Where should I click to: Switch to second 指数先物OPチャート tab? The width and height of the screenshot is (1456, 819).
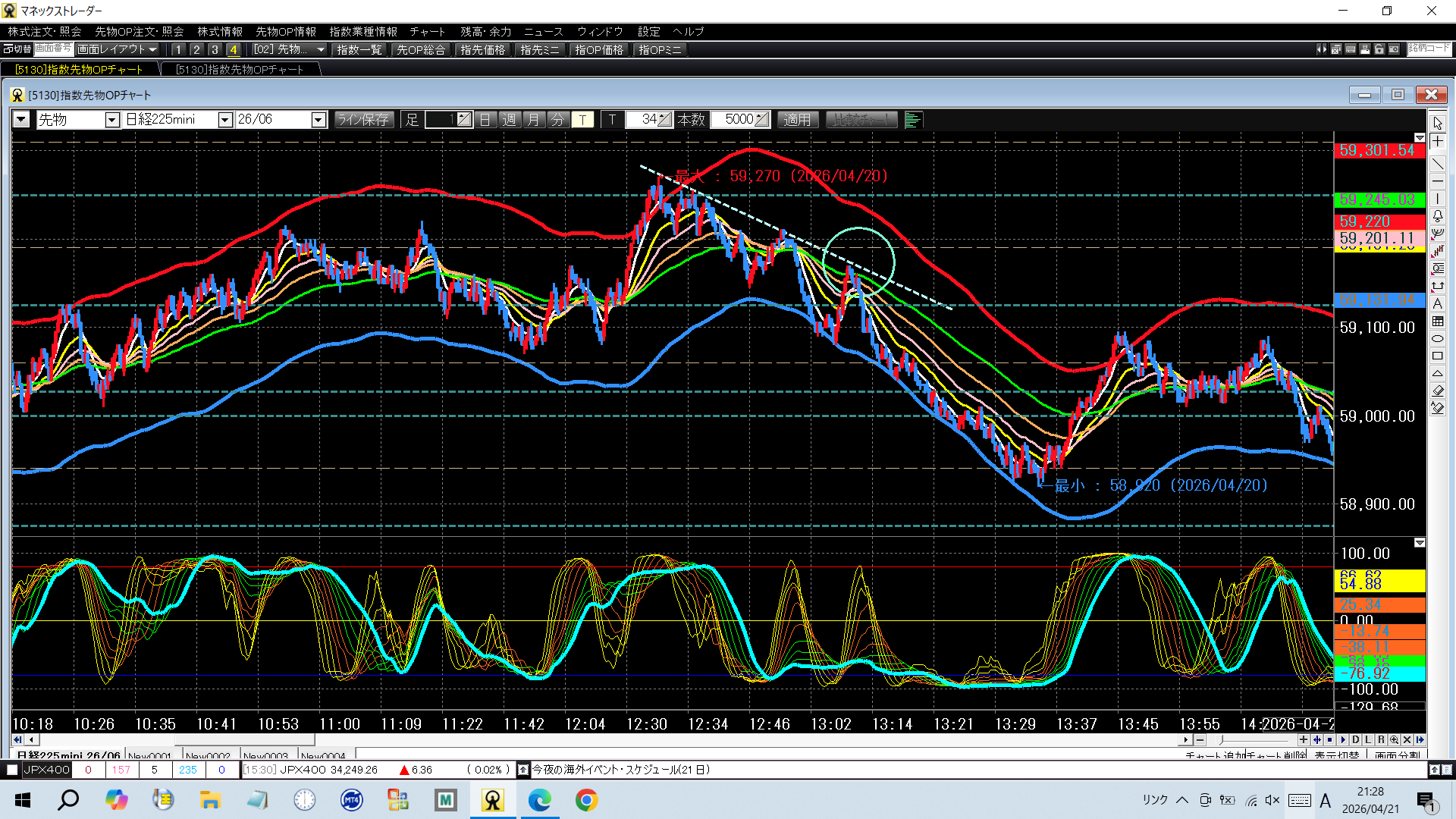(x=240, y=69)
